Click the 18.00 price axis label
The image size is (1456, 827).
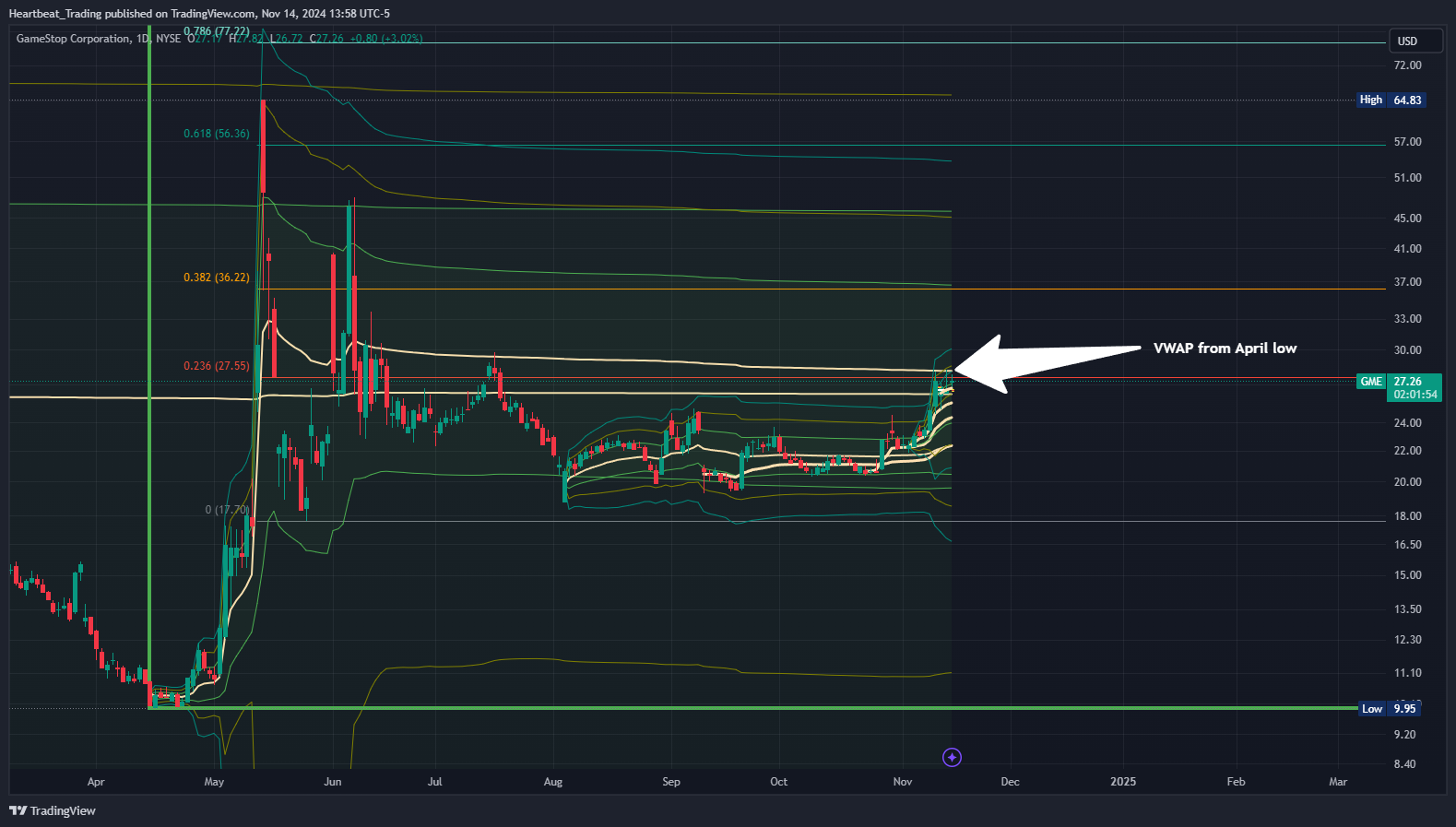pyautogui.click(x=1408, y=516)
